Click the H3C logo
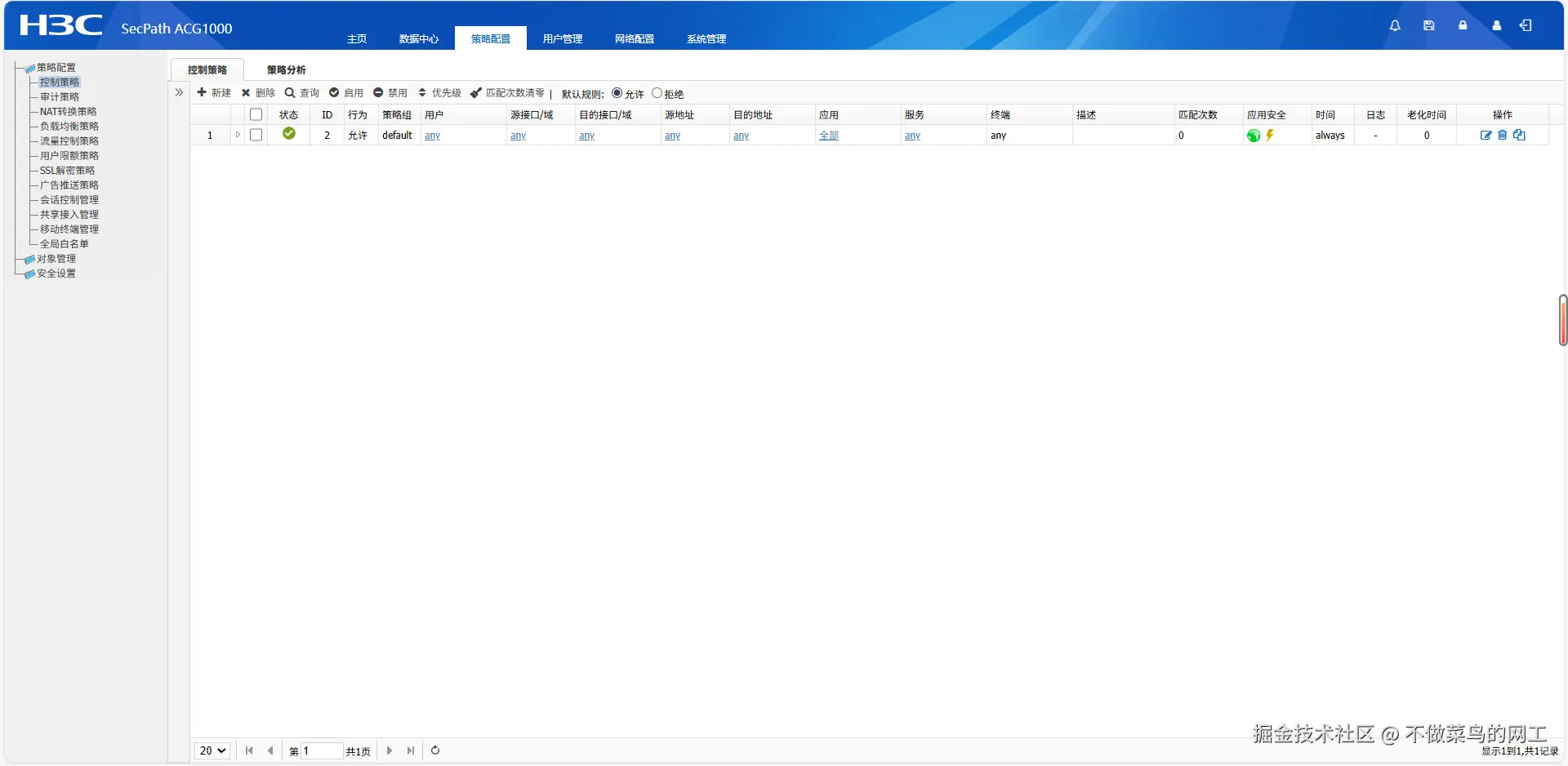 coord(61,25)
